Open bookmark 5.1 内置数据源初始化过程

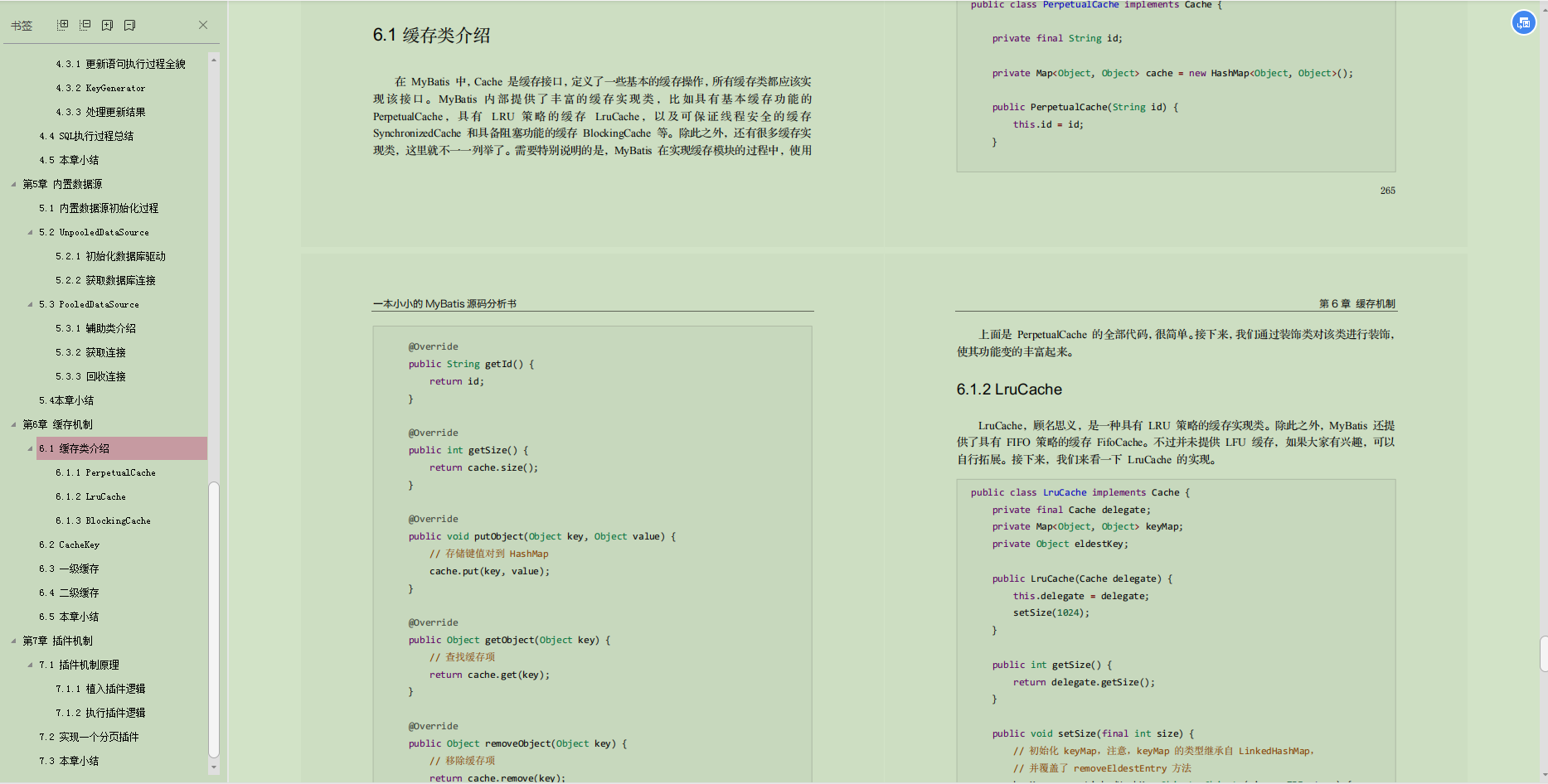tap(99, 208)
